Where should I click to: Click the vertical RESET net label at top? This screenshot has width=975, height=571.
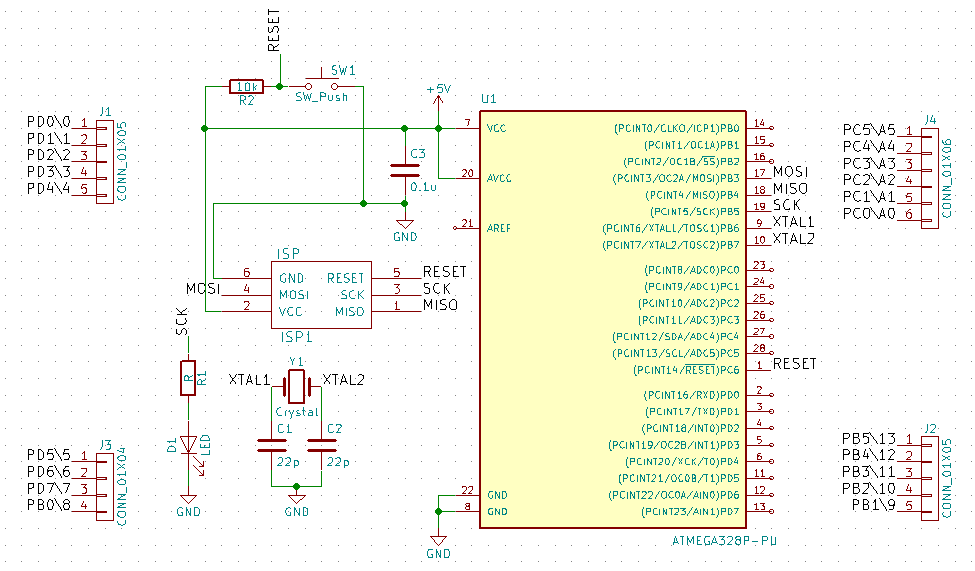point(274,30)
